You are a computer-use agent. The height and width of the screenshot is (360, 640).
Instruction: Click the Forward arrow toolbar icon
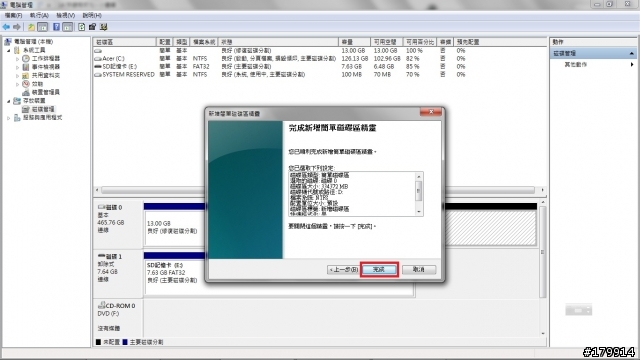(x=17, y=27)
